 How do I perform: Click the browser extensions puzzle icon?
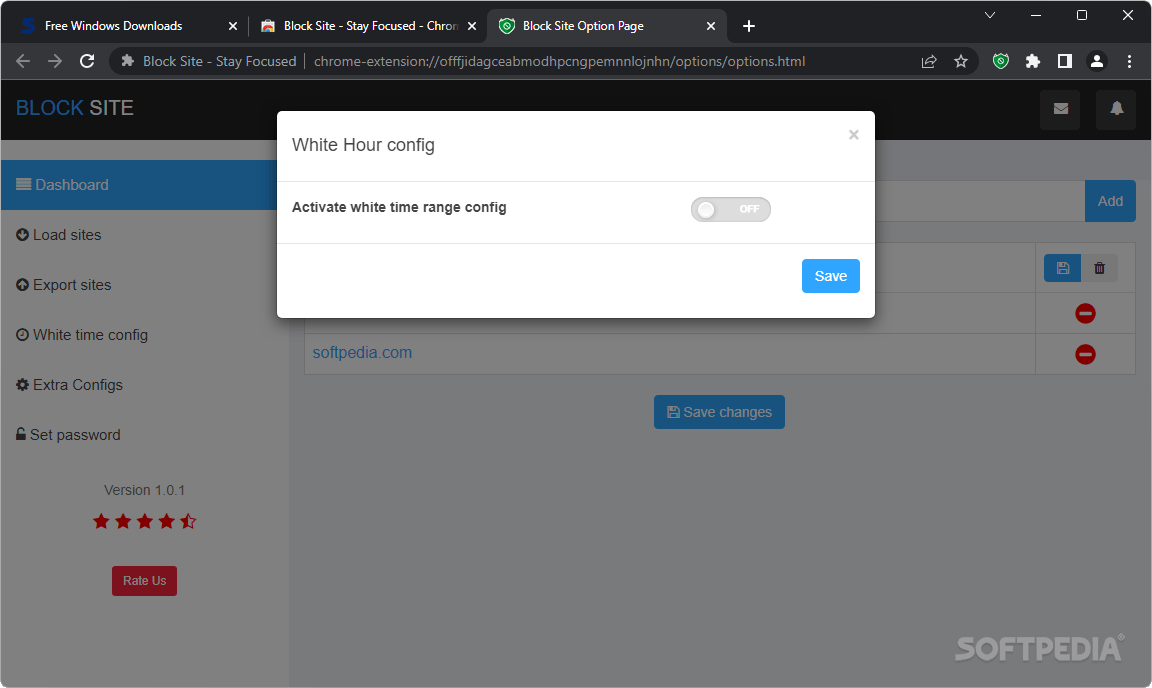tap(1033, 61)
